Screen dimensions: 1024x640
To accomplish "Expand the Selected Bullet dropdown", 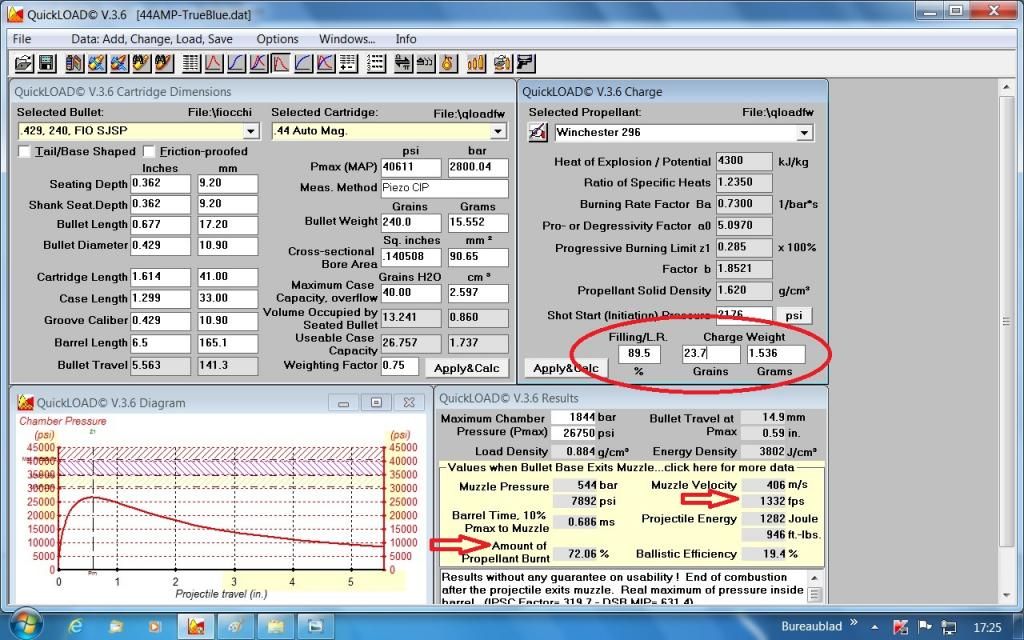I will pyautogui.click(x=250, y=131).
